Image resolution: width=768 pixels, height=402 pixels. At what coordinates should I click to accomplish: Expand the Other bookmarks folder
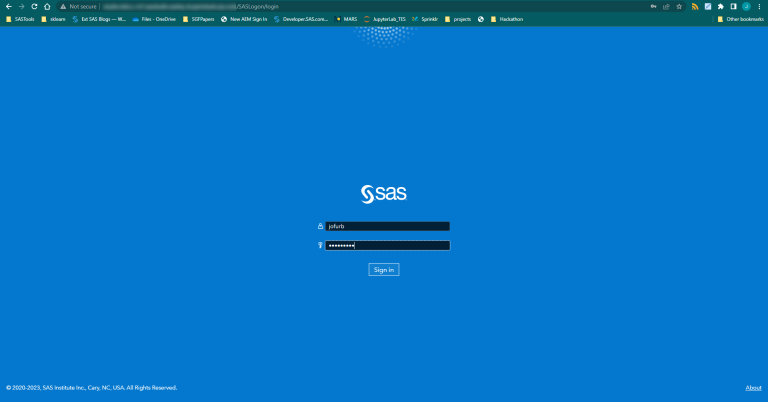point(736,19)
